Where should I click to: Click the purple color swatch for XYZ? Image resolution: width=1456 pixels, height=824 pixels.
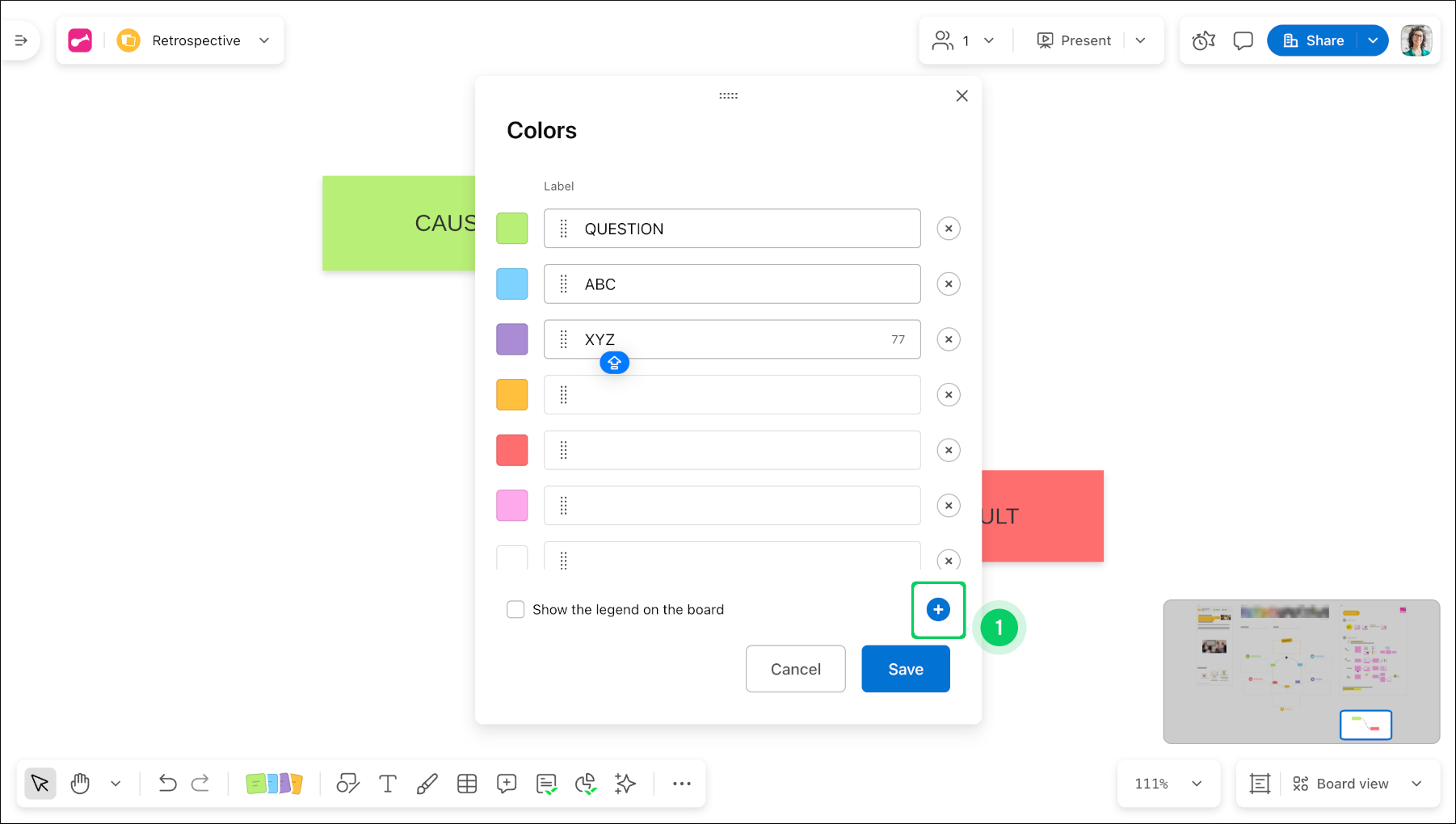511,339
